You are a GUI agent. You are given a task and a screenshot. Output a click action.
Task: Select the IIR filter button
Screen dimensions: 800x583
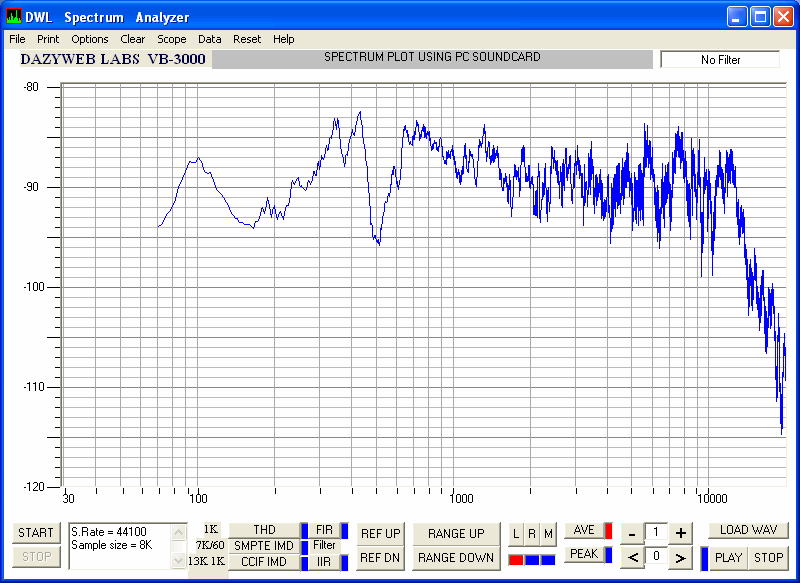point(324,562)
